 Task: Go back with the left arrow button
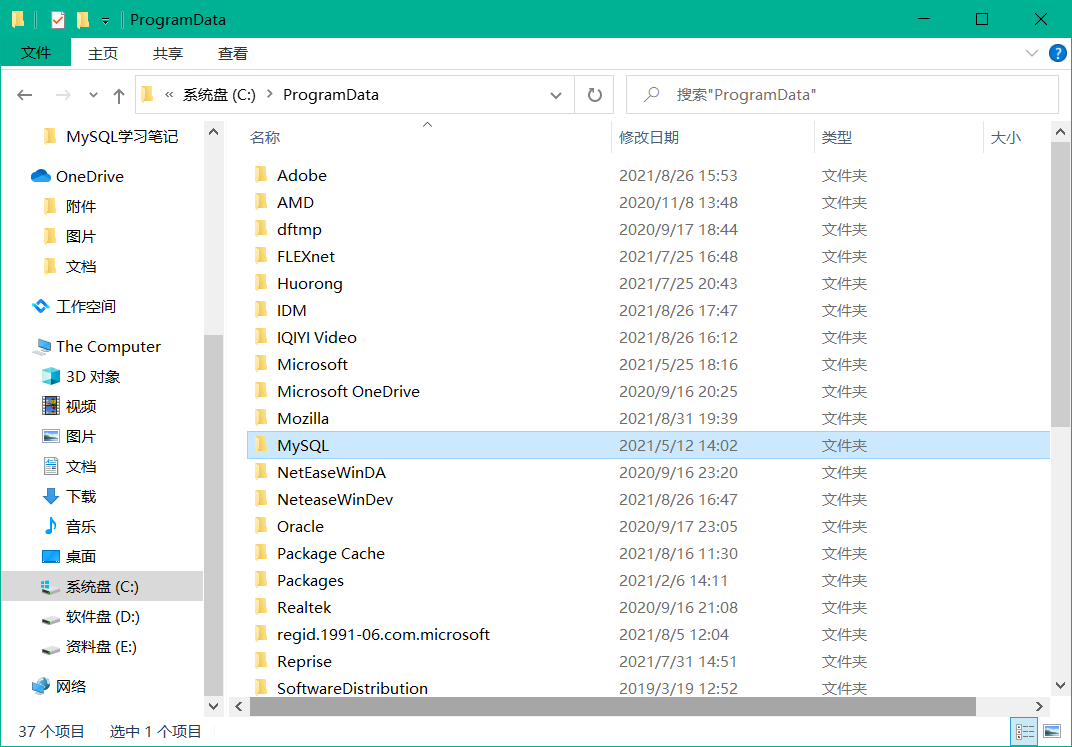[25, 95]
